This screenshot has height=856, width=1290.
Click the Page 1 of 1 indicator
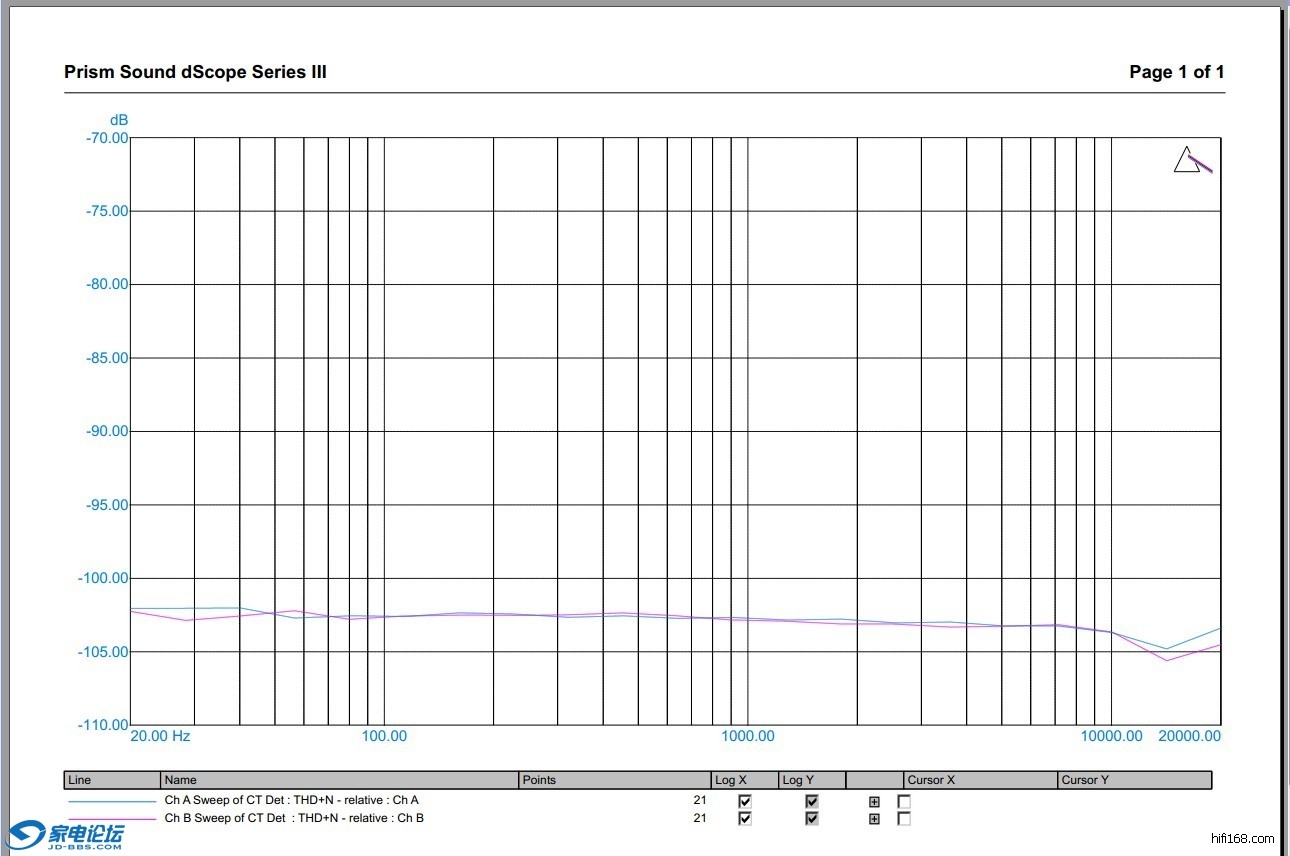coord(1176,72)
